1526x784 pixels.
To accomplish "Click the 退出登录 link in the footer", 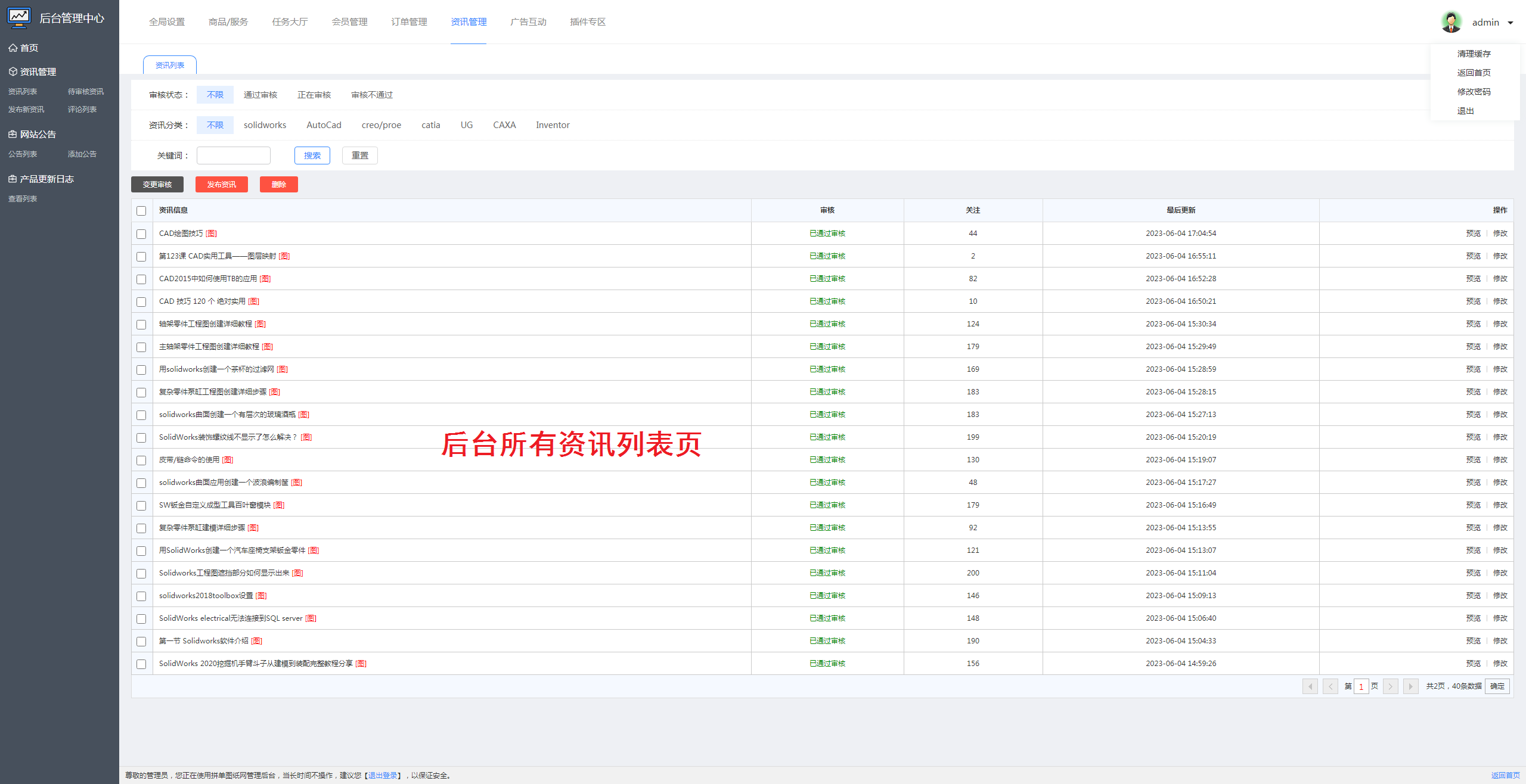I will click(x=383, y=775).
